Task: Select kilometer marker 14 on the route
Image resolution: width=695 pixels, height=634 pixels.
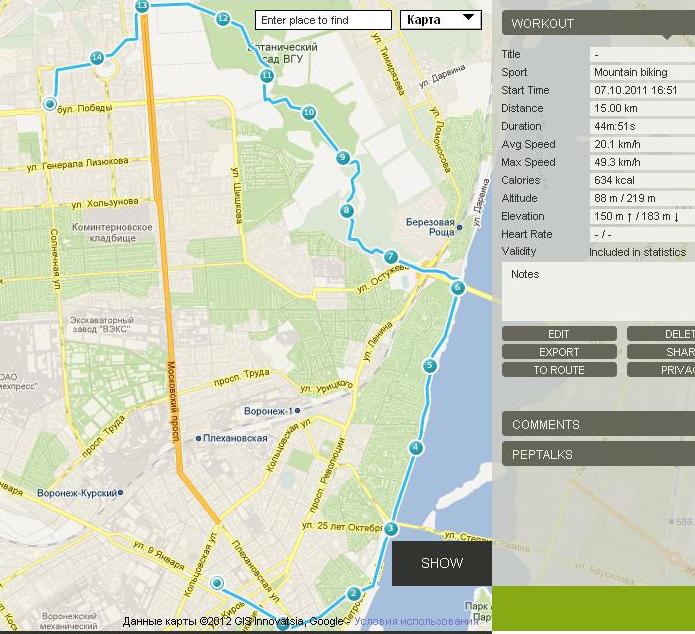Action: [x=96, y=58]
